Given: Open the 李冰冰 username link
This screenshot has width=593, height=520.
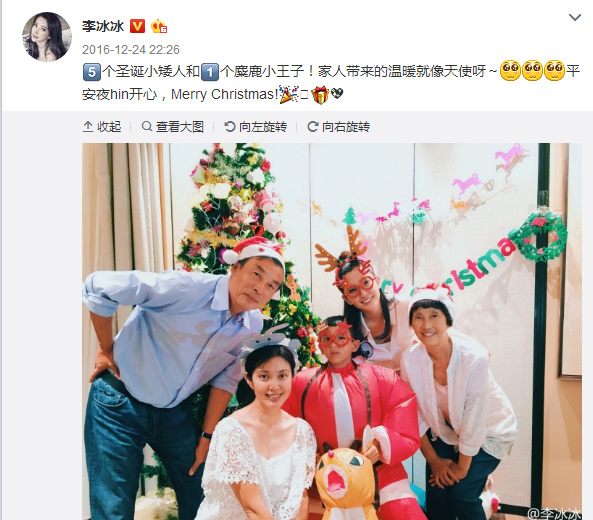Looking at the screenshot, I should click(x=103, y=26).
